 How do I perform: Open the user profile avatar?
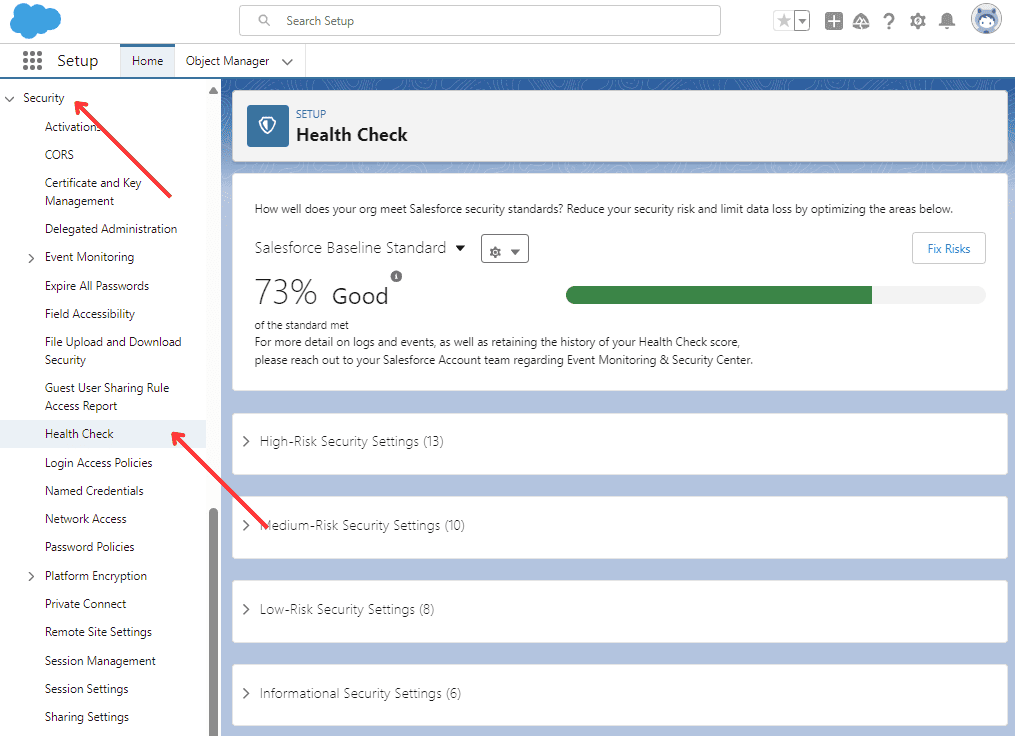[986, 20]
